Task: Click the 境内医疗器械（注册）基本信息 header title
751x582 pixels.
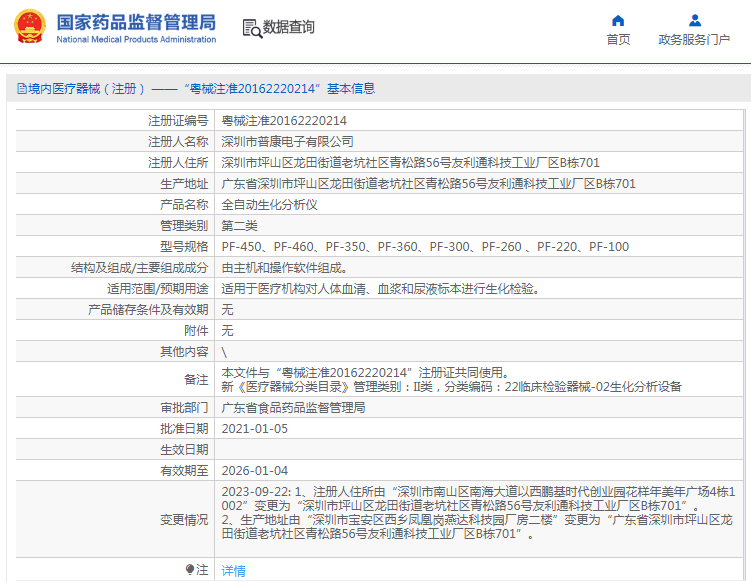Action: point(201,89)
